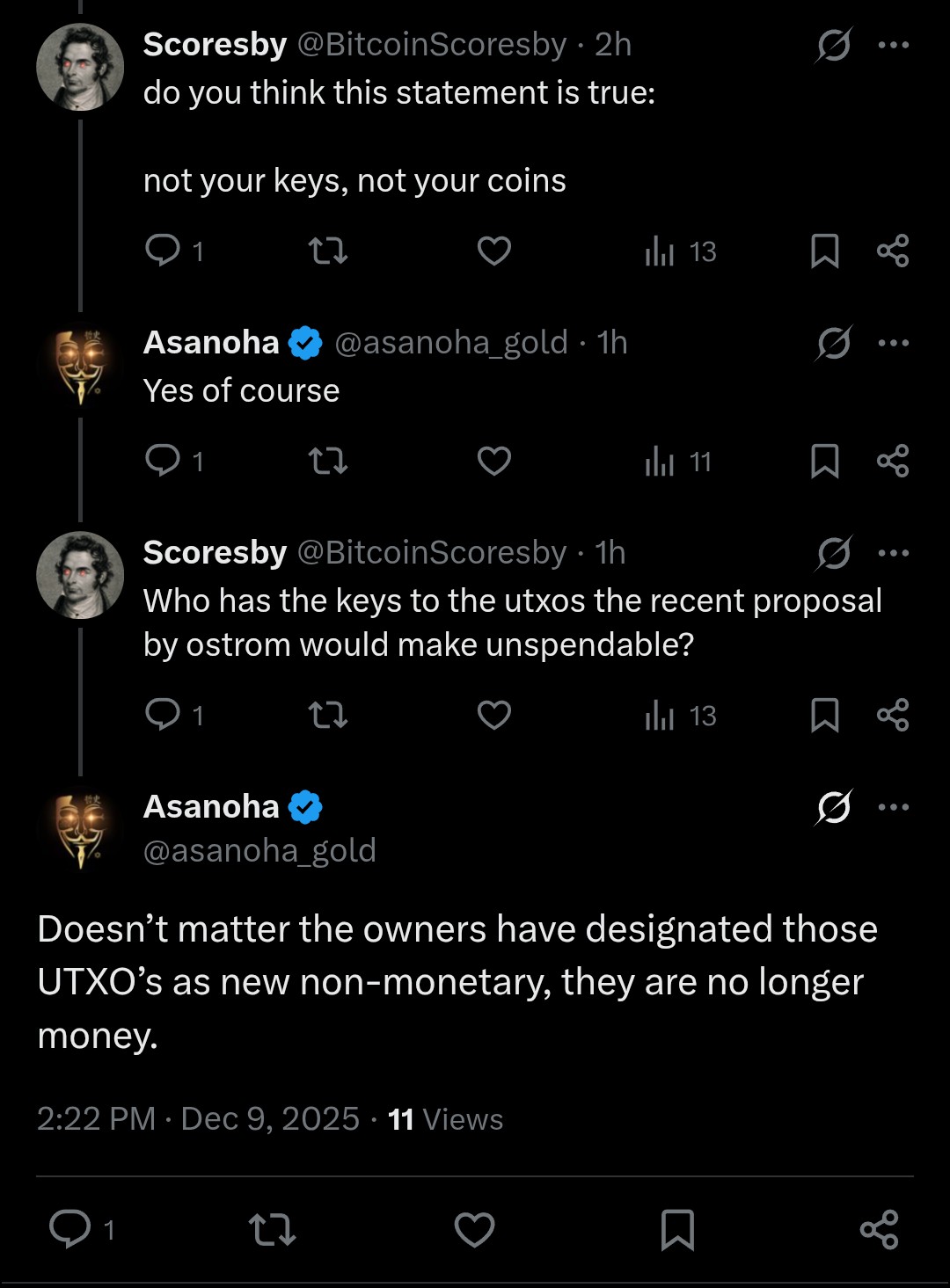Repost the "Yes of course" reply
This screenshot has height=1288, width=950.
328,461
